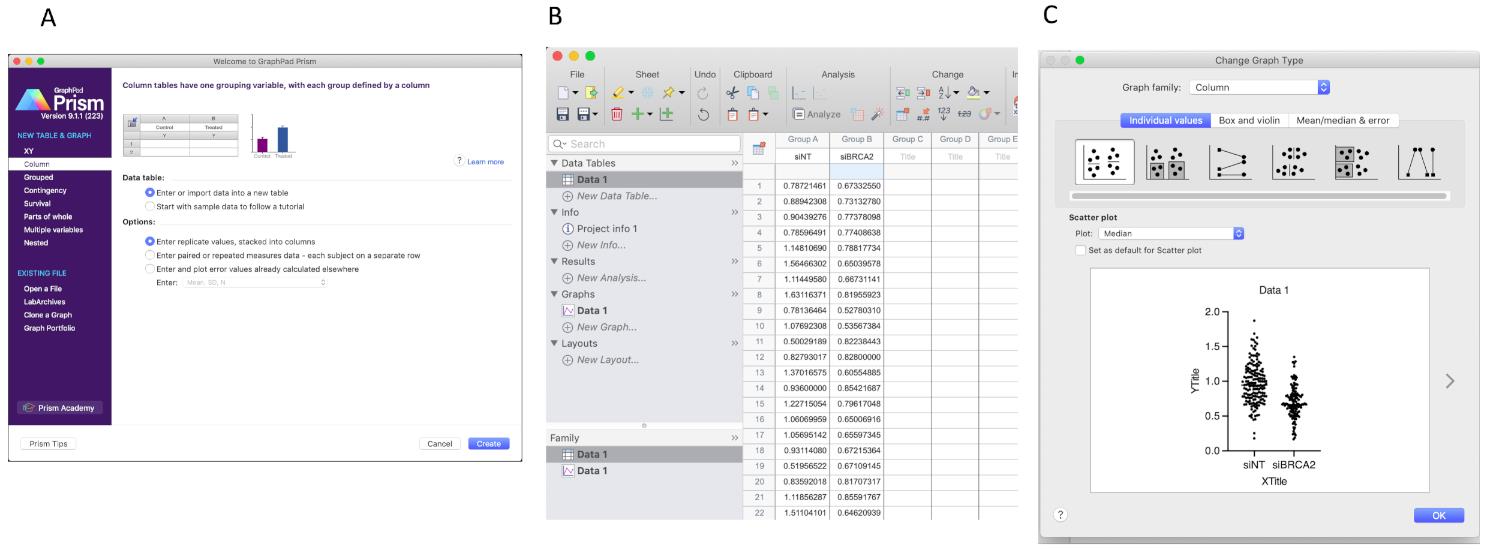Choose XY table type in Welcome sidebar
1490x550 pixels.
tap(29, 150)
